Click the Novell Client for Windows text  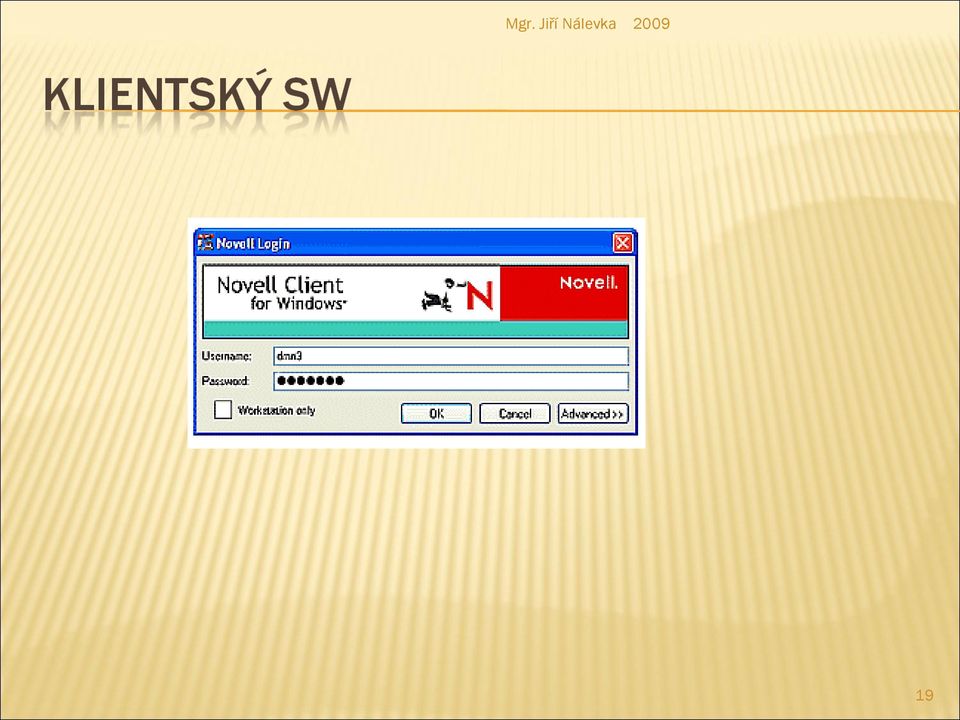coord(281,293)
